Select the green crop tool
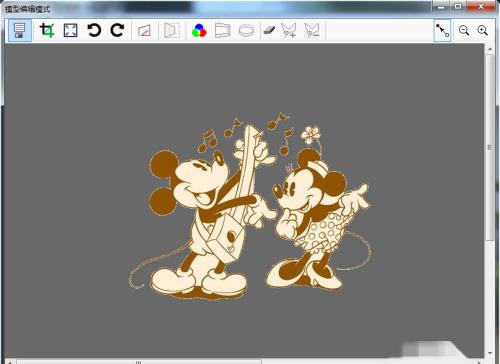Screen dimensions: 500x364 (47, 30)
